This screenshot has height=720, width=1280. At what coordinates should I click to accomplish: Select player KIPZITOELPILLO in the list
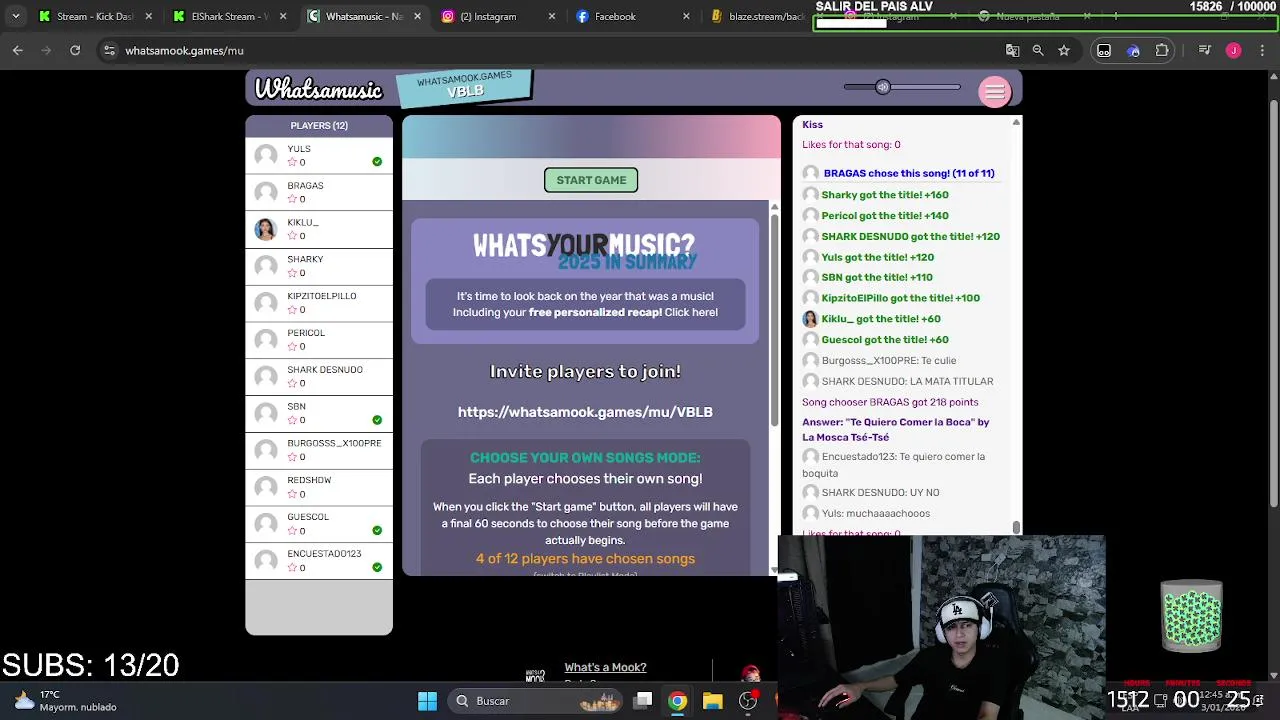click(319, 303)
